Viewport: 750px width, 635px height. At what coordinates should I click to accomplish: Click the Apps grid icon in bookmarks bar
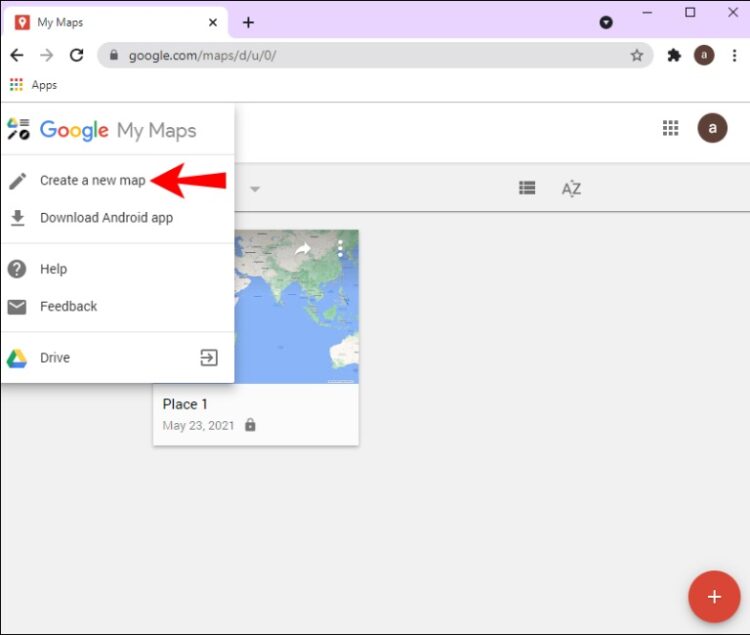point(16,85)
